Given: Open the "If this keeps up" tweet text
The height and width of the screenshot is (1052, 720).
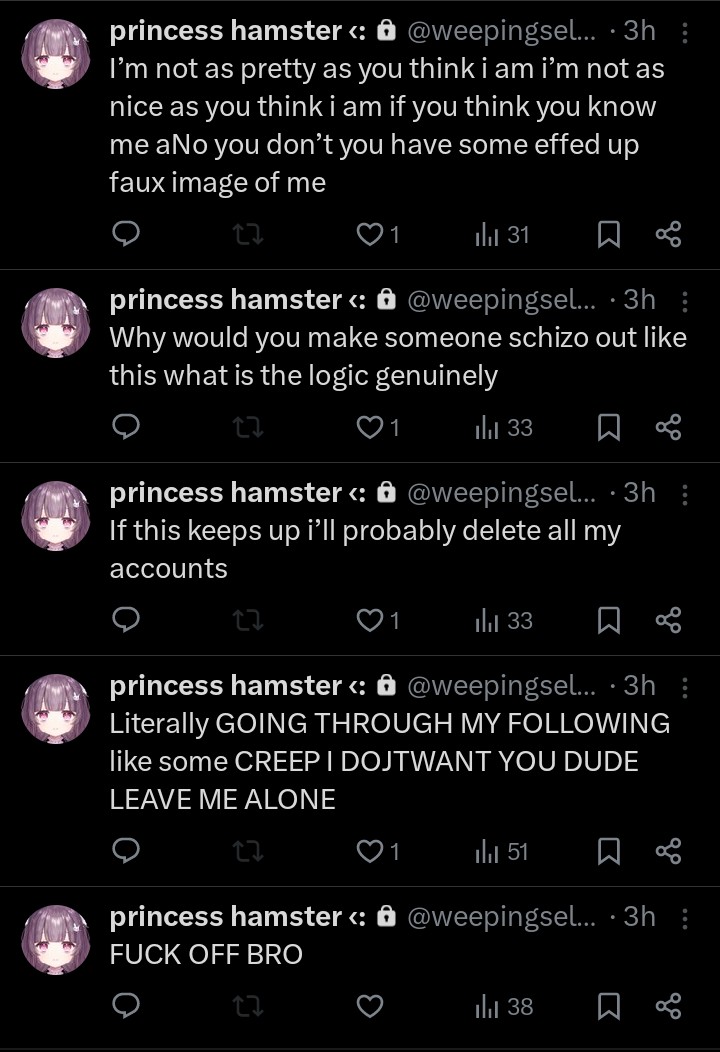Looking at the screenshot, I should 365,549.
